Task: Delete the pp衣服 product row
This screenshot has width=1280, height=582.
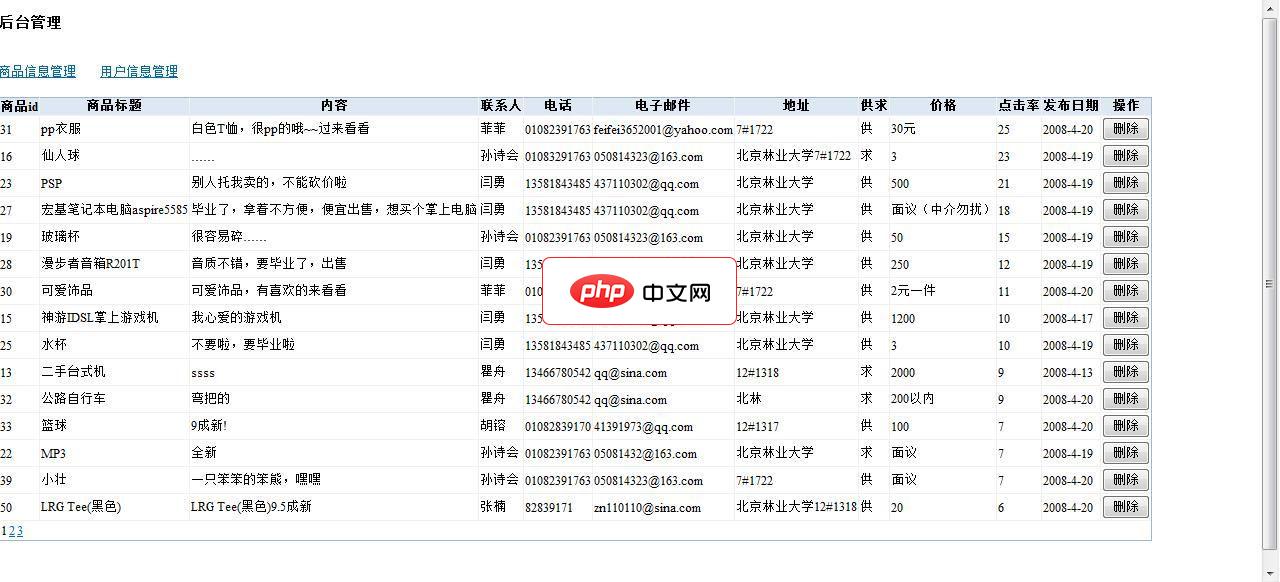Action: tap(1125, 128)
